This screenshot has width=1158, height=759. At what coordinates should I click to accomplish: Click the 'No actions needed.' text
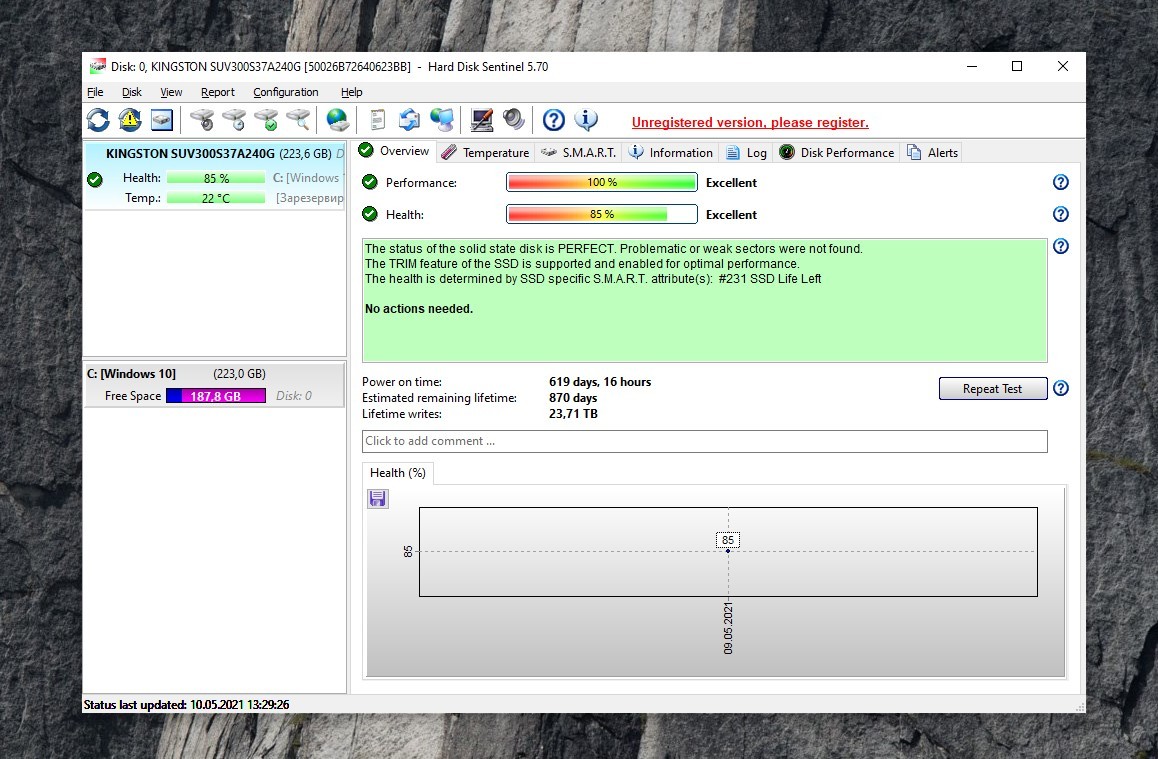pyautogui.click(x=419, y=309)
